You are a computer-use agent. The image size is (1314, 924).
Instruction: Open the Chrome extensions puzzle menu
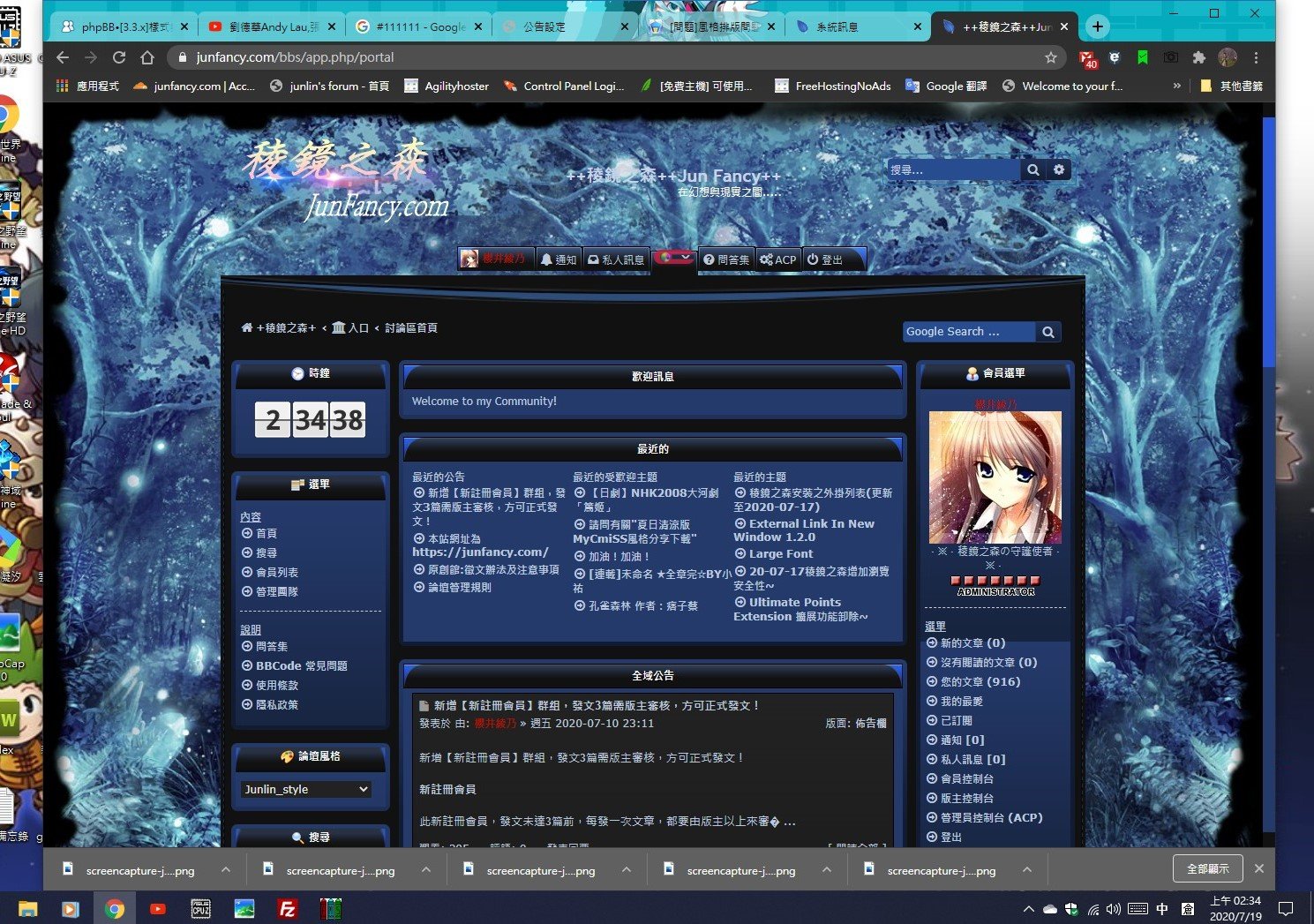[1198, 57]
